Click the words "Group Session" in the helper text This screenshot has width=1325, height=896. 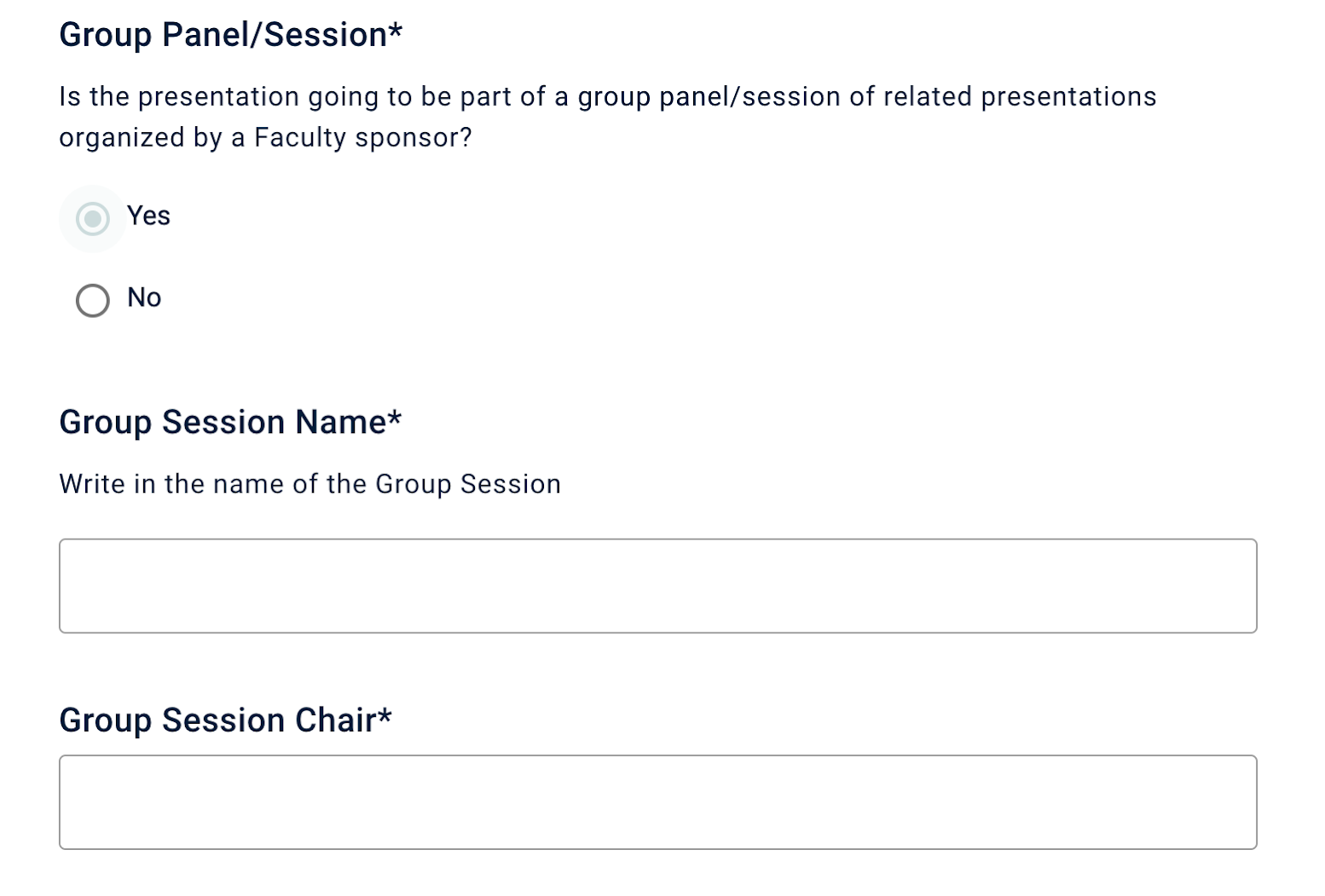(x=468, y=484)
